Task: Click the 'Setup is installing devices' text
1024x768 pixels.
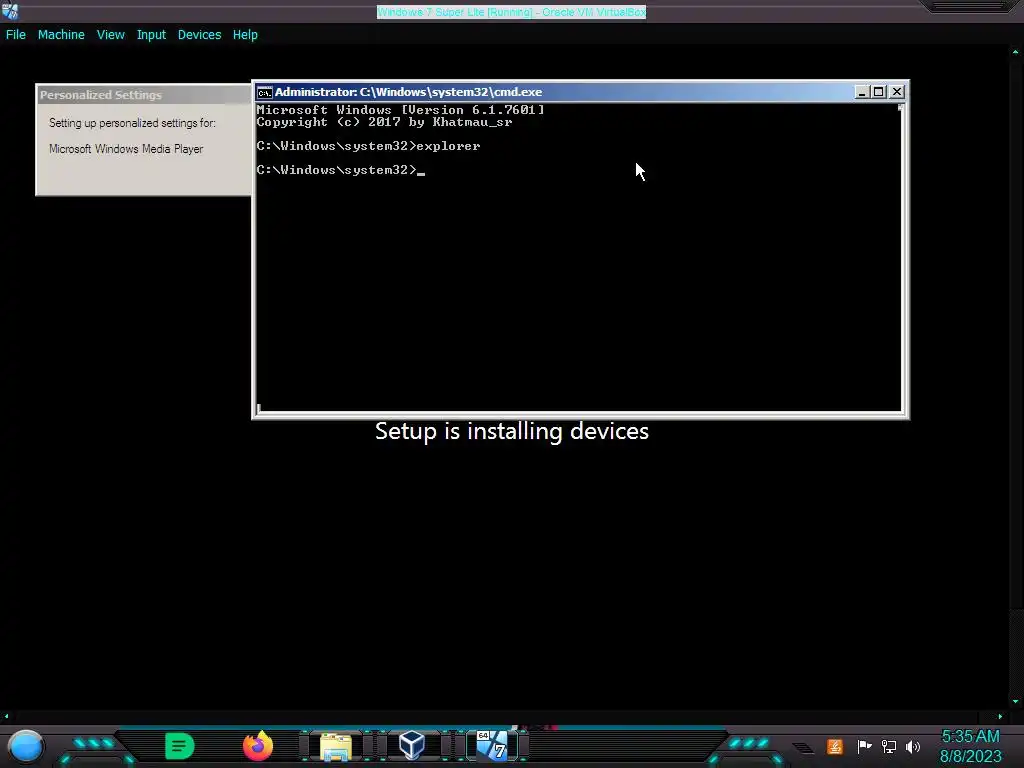Action: pyautogui.click(x=512, y=431)
